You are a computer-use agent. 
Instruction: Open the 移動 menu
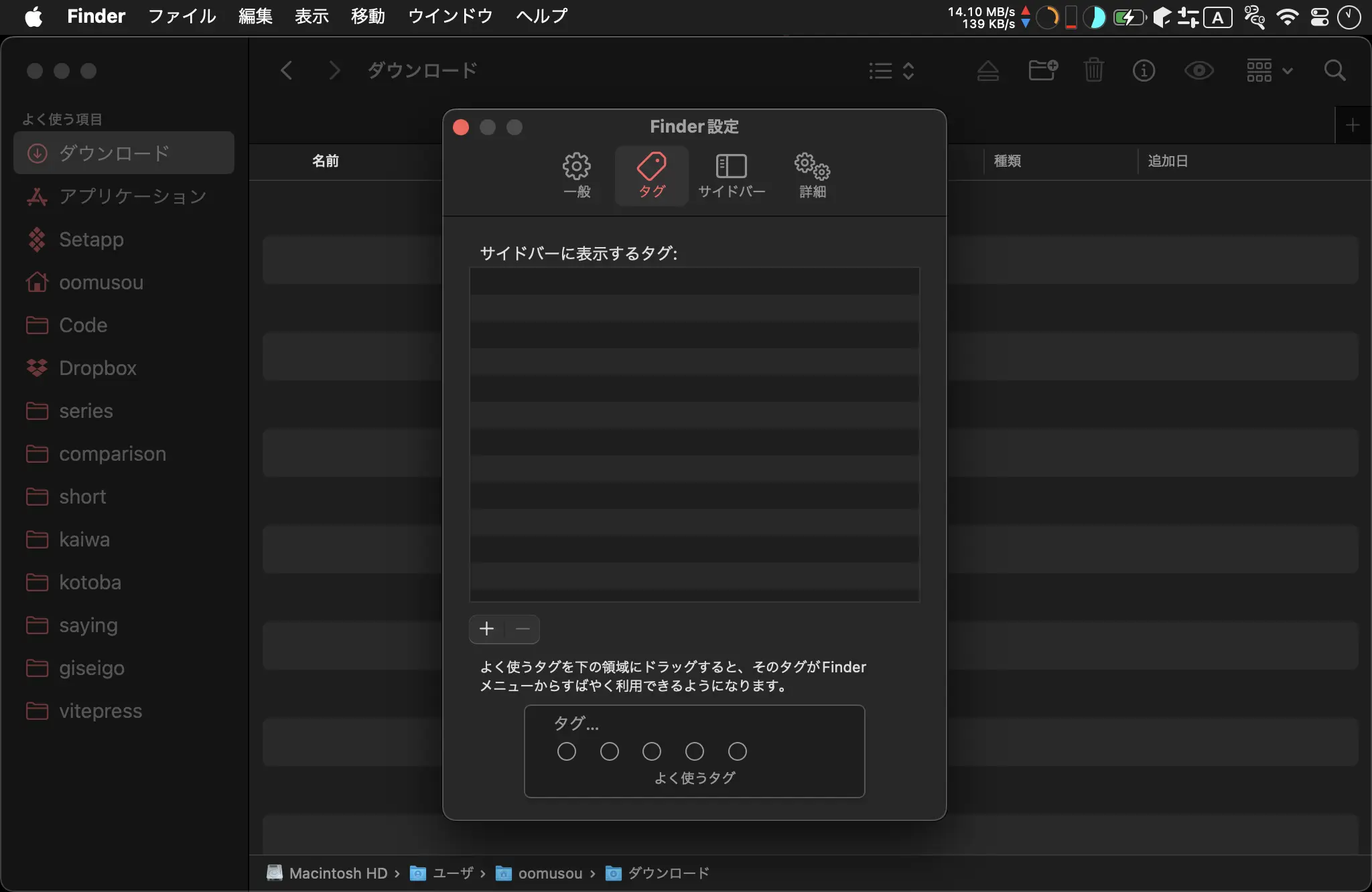coord(368,16)
